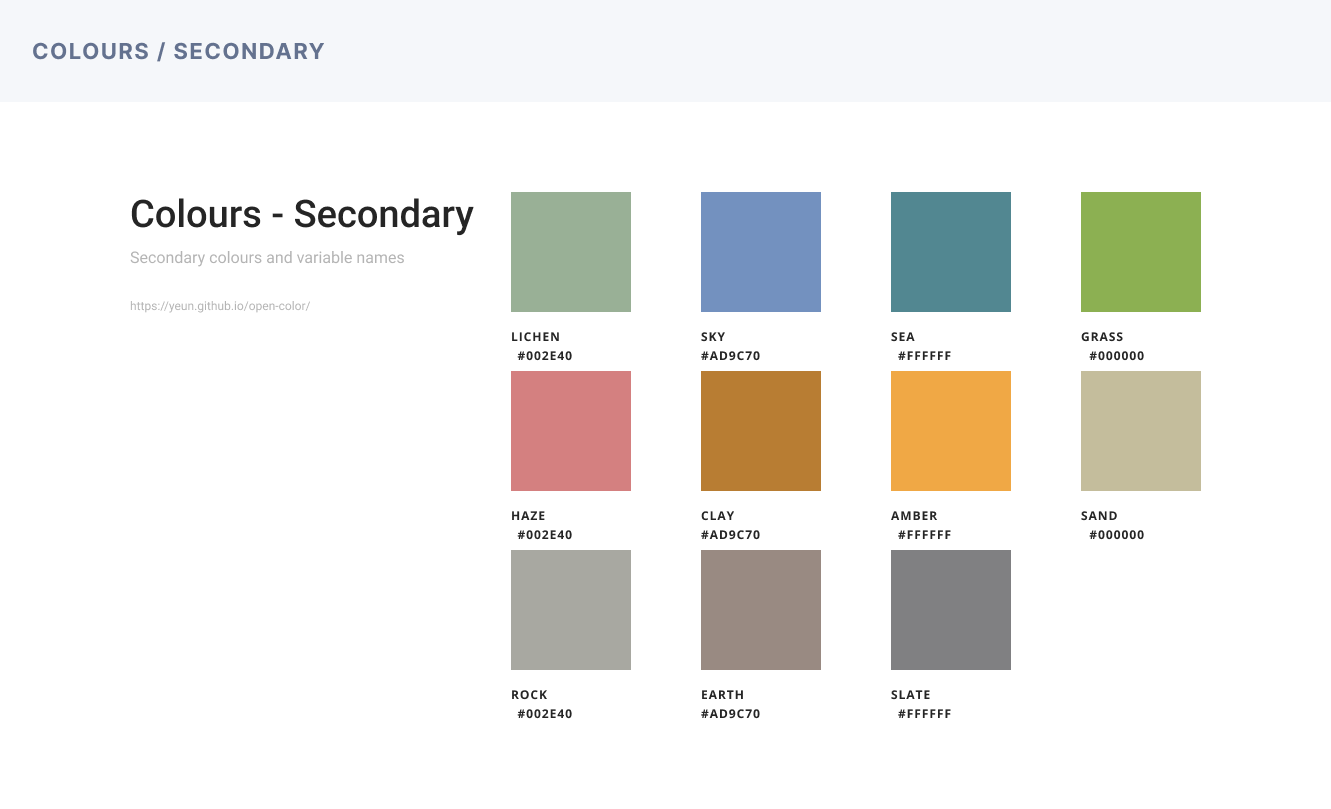1331x809 pixels.
Task: Choose the Grass green colour swatch
Action: tap(1141, 252)
